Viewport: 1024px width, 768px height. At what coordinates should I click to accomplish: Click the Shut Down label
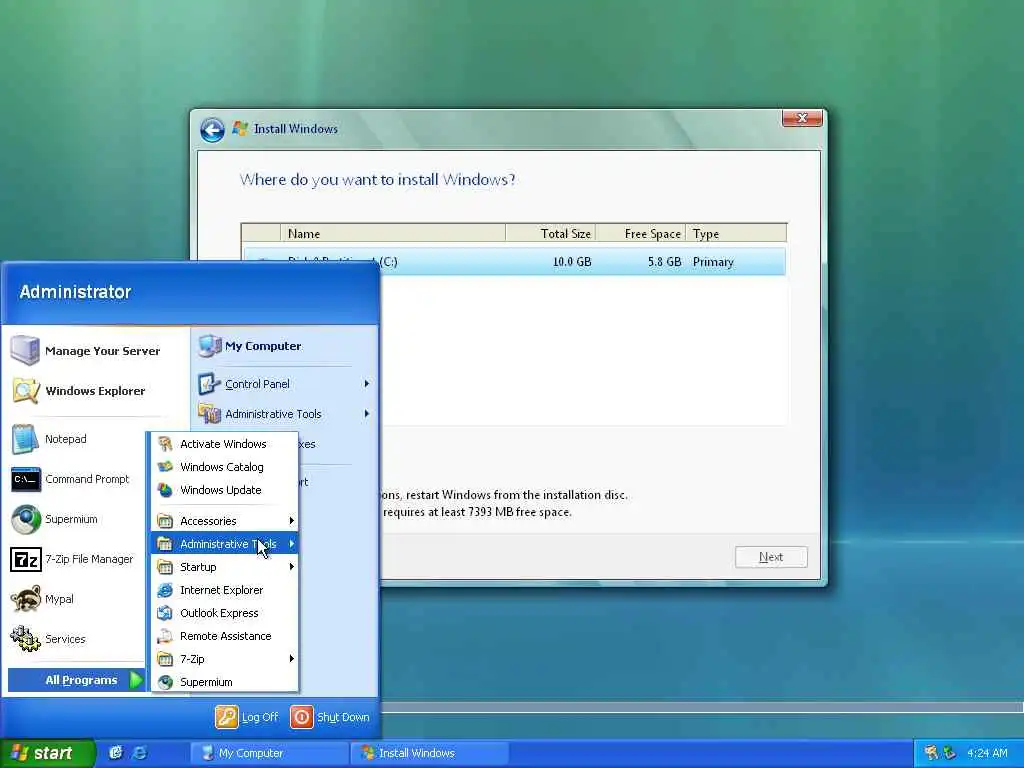(x=343, y=717)
